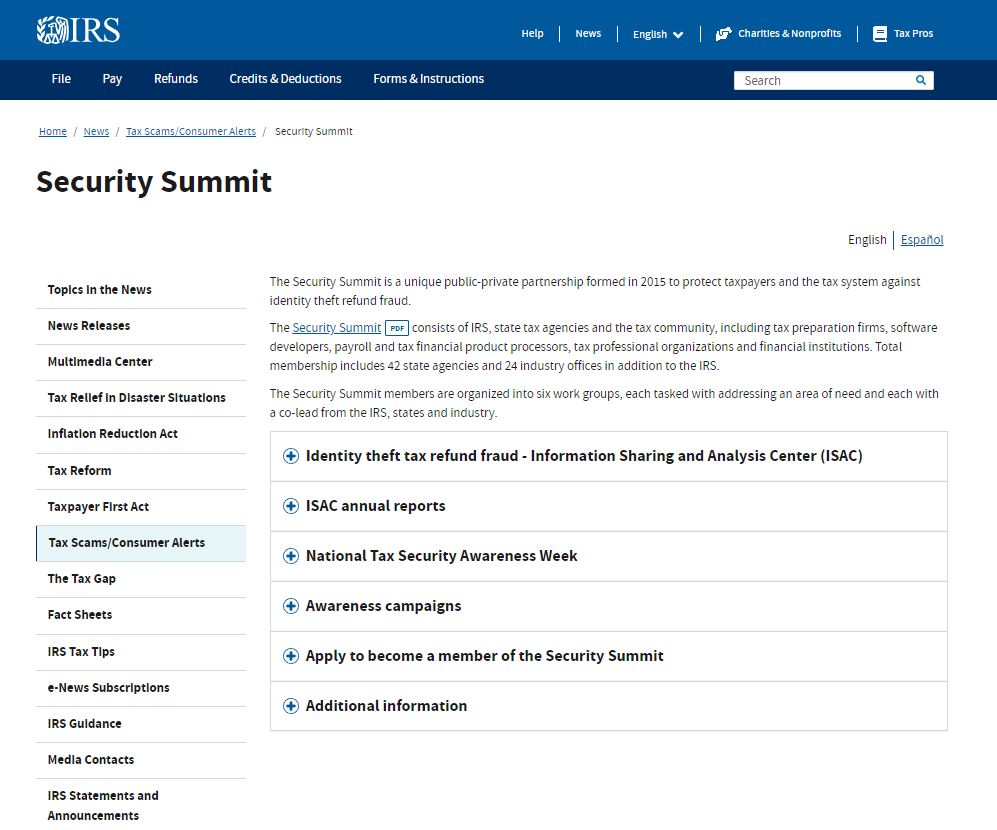Open Multimedia Center in sidebar

[x=141, y=362]
